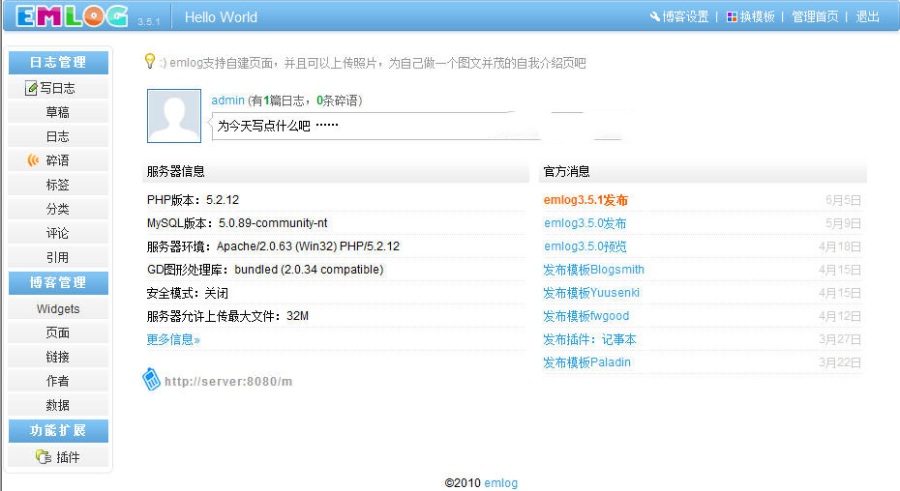Click the 3月22日 date
The image size is (900, 491).
point(840,362)
